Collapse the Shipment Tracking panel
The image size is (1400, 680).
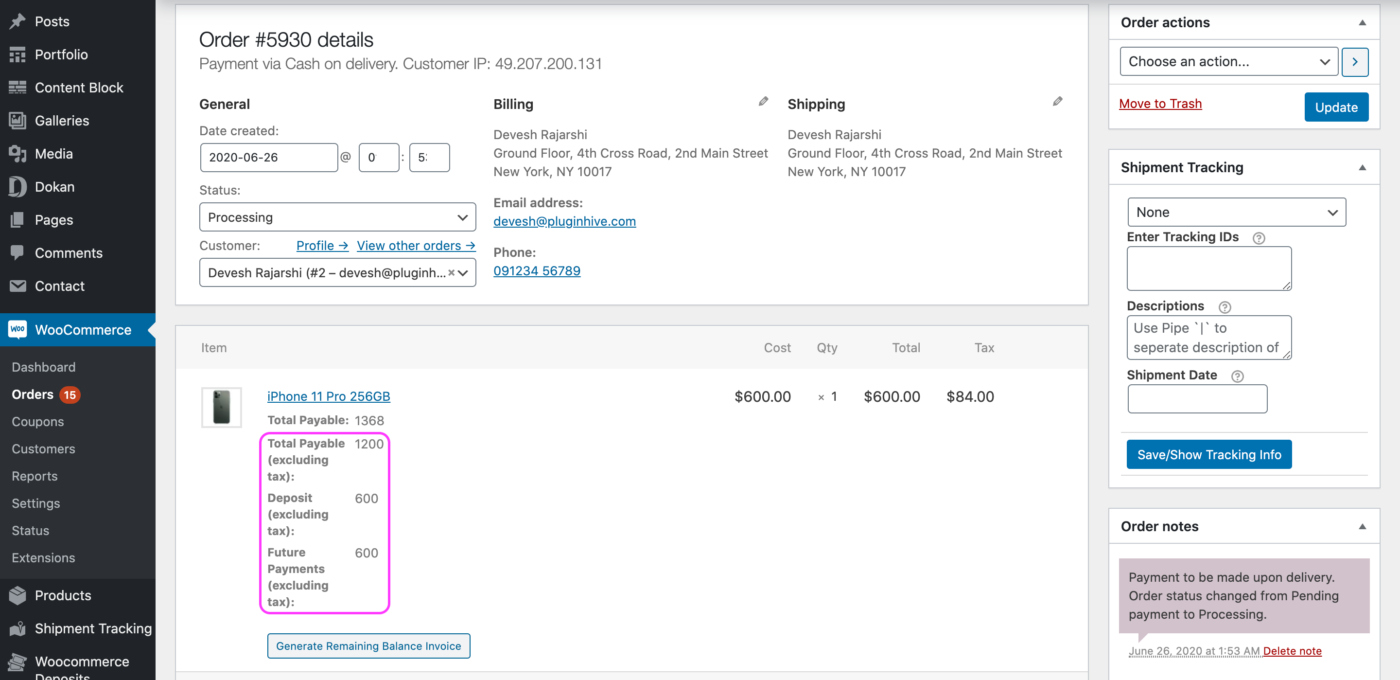[x=1362, y=167]
